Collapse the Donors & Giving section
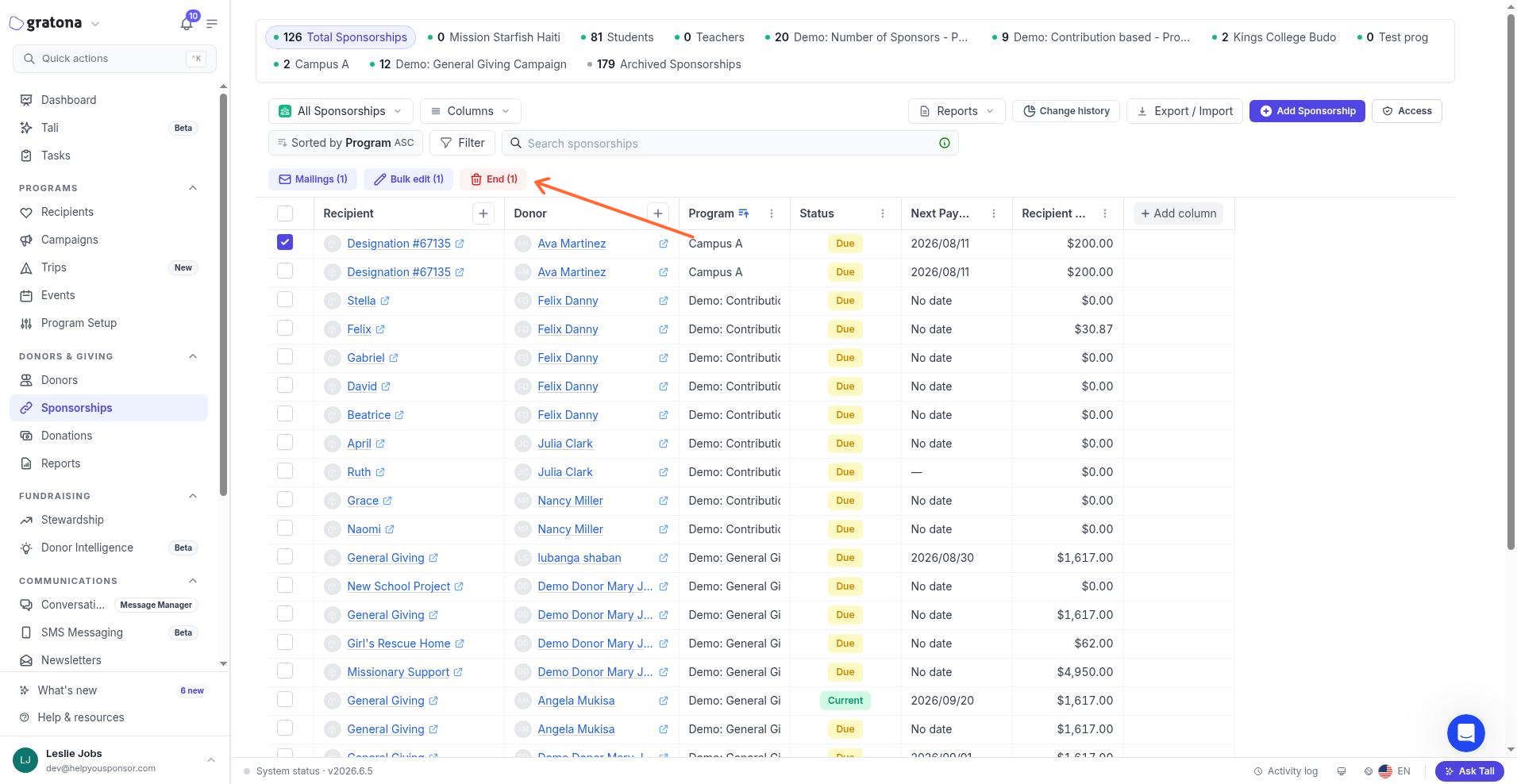Image resolution: width=1517 pixels, height=784 pixels. click(192, 356)
